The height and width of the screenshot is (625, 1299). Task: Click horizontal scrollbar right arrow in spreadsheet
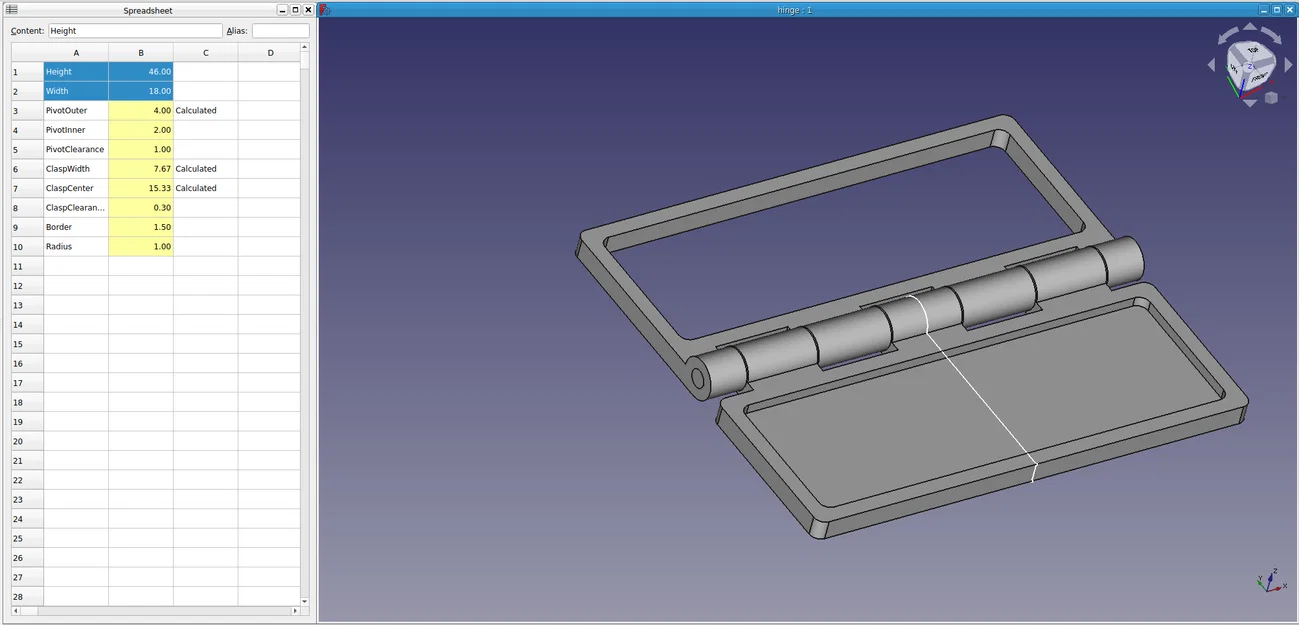pyautogui.click(x=295, y=610)
